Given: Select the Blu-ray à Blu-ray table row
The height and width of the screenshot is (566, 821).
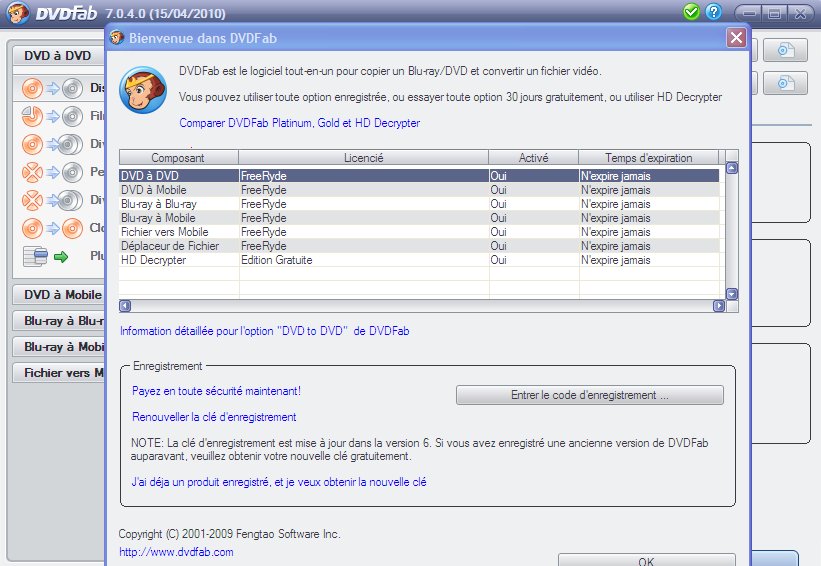Looking at the screenshot, I should [x=419, y=204].
